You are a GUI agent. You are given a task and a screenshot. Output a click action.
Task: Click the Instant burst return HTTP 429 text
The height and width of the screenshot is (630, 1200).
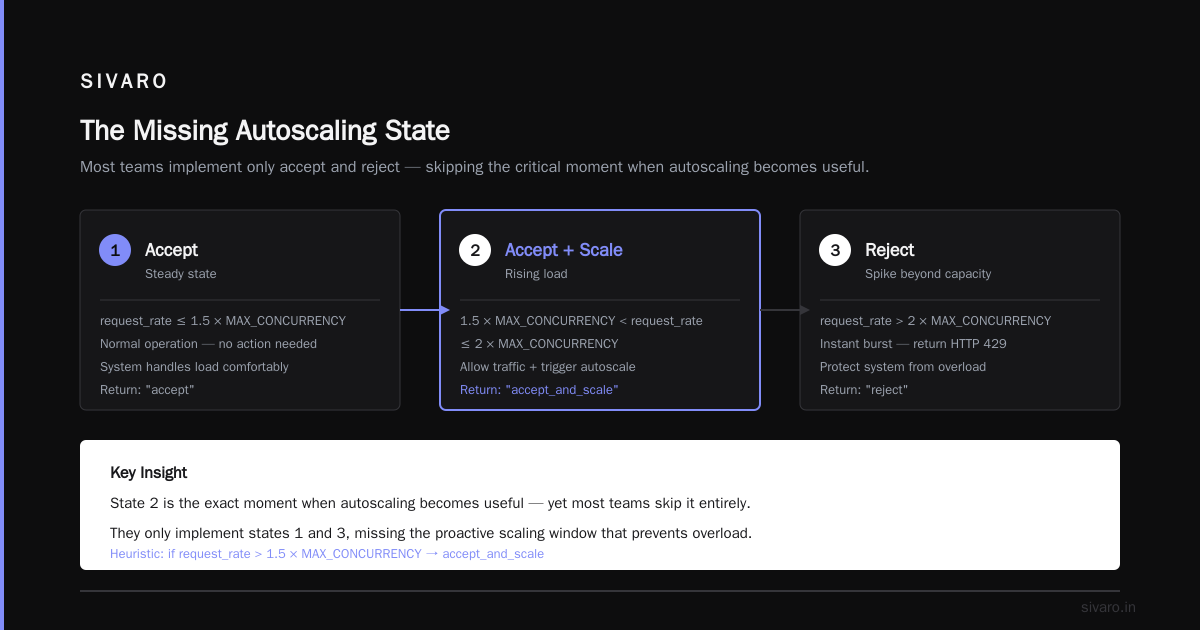913,344
